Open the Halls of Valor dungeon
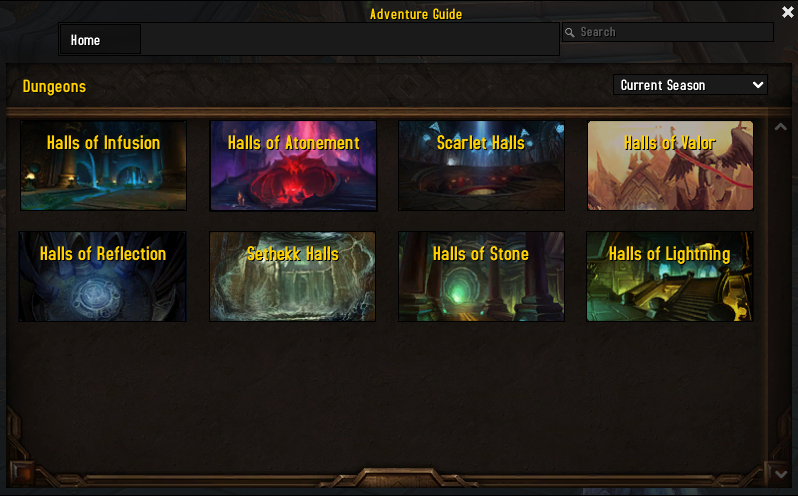Viewport: 798px width, 496px height. pyautogui.click(x=670, y=165)
